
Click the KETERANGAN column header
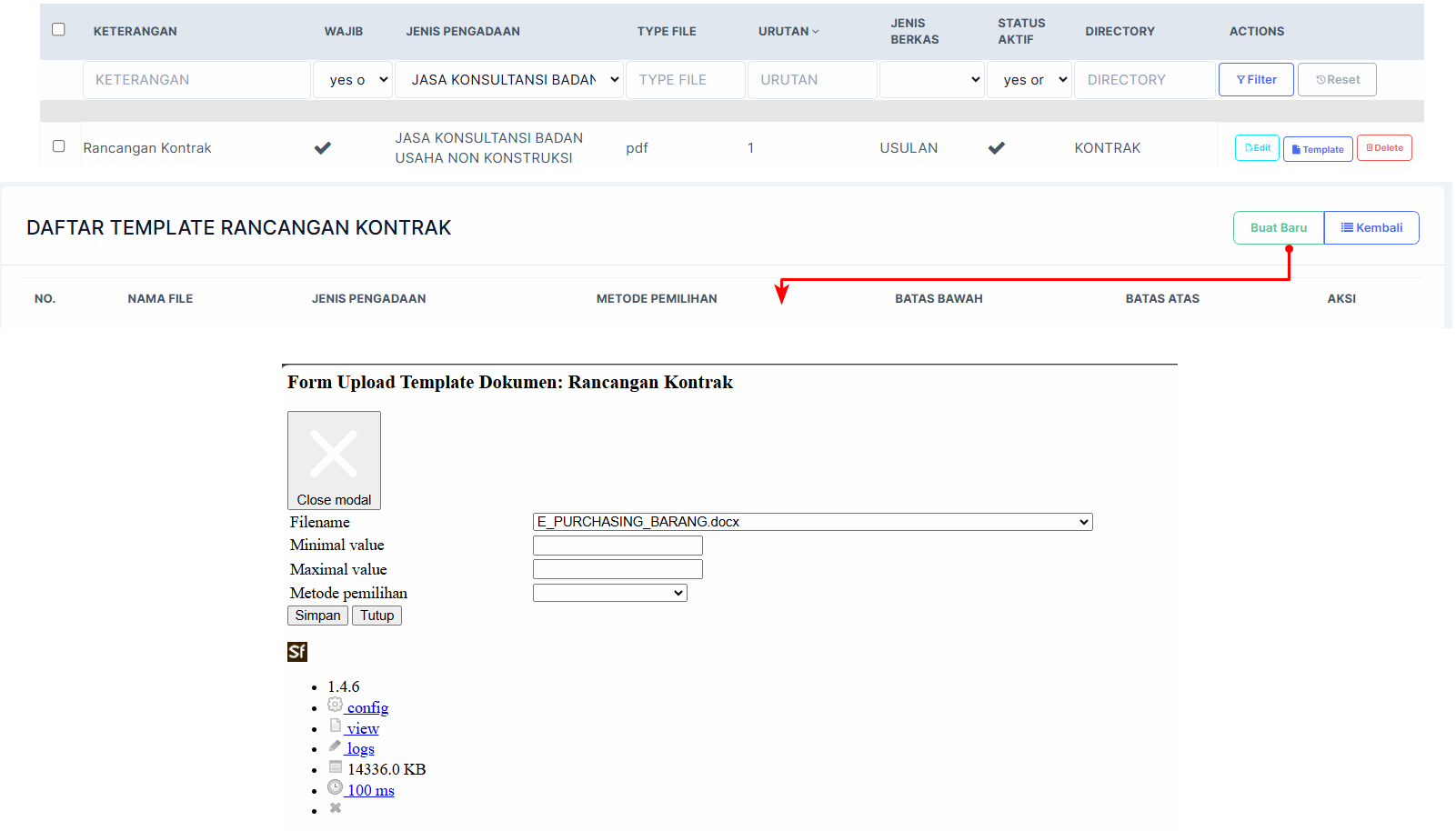pyautogui.click(x=136, y=31)
